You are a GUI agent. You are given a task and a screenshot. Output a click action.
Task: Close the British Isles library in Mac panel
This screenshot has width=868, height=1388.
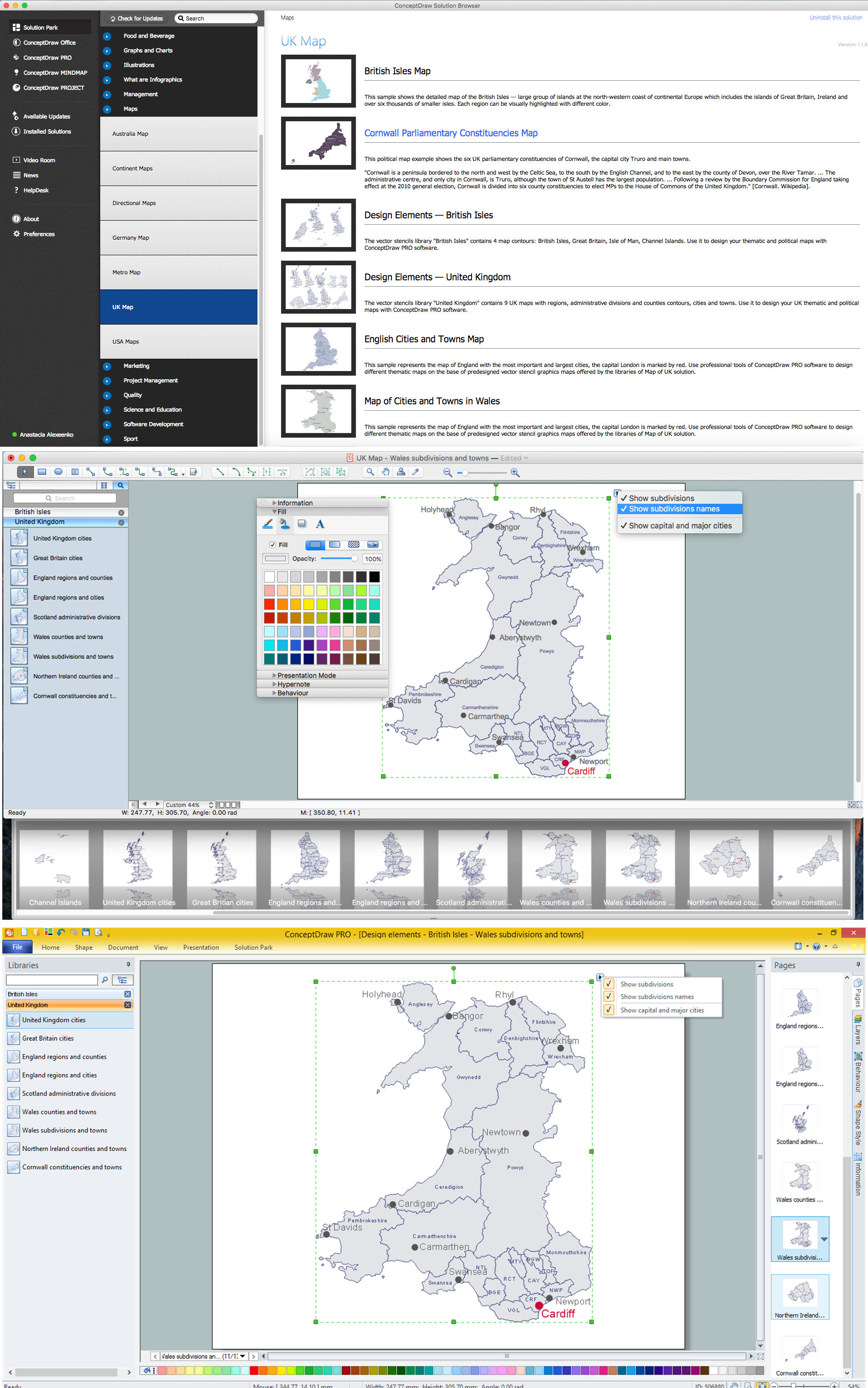121,512
